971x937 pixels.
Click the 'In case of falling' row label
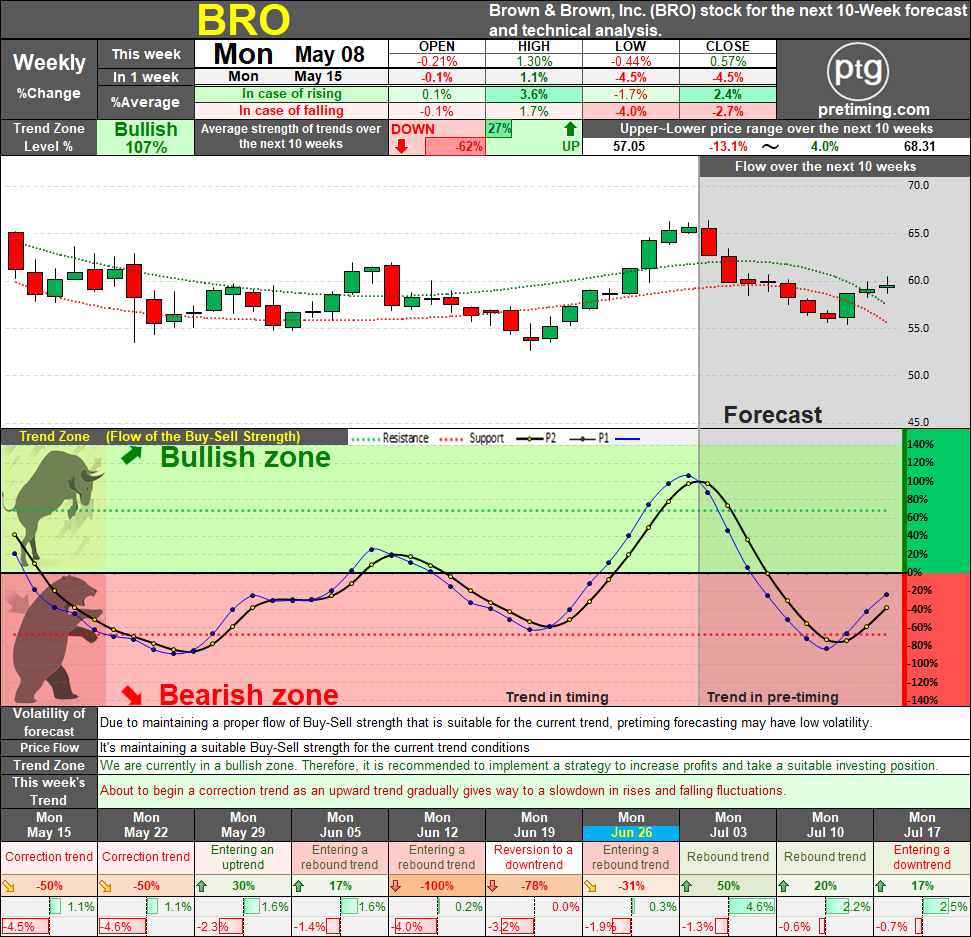coord(291,111)
